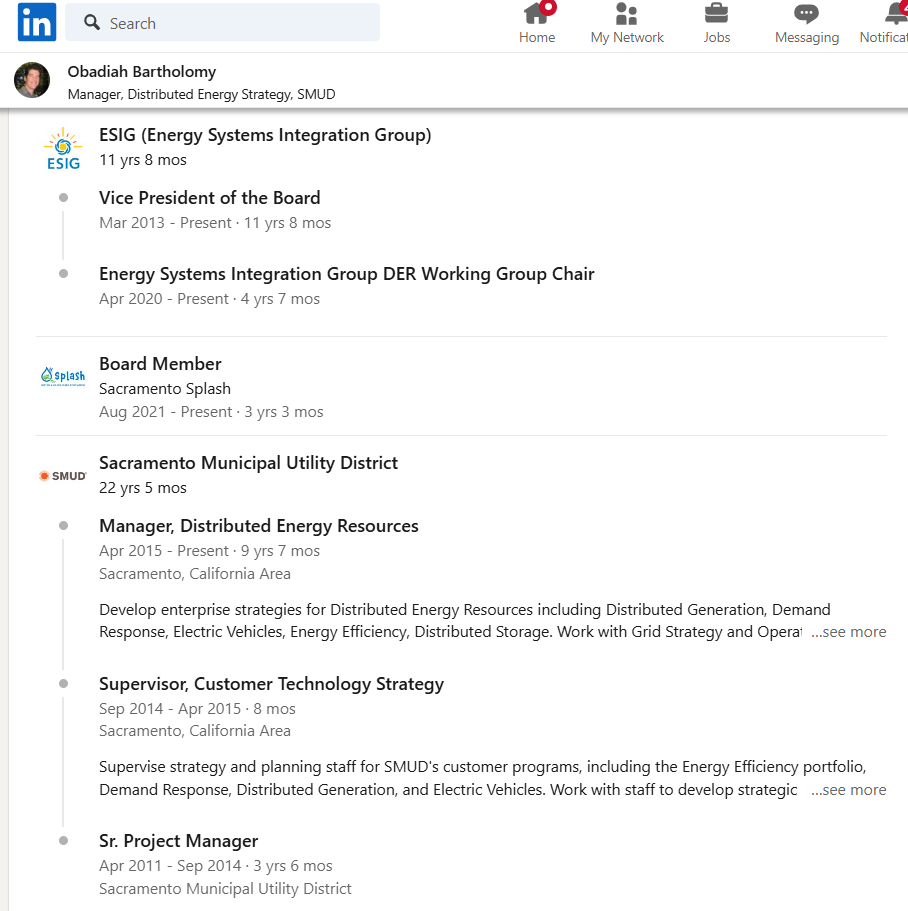Click the Sacramento Splash logo
This screenshot has height=911, width=908.
pyautogui.click(x=63, y=376)
